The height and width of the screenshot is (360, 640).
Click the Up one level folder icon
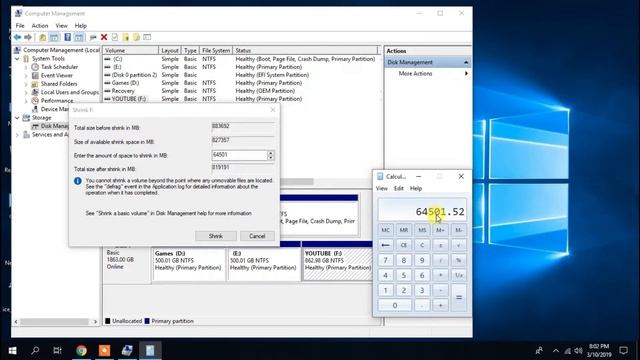pyautogui.click(x=42, y=38)
